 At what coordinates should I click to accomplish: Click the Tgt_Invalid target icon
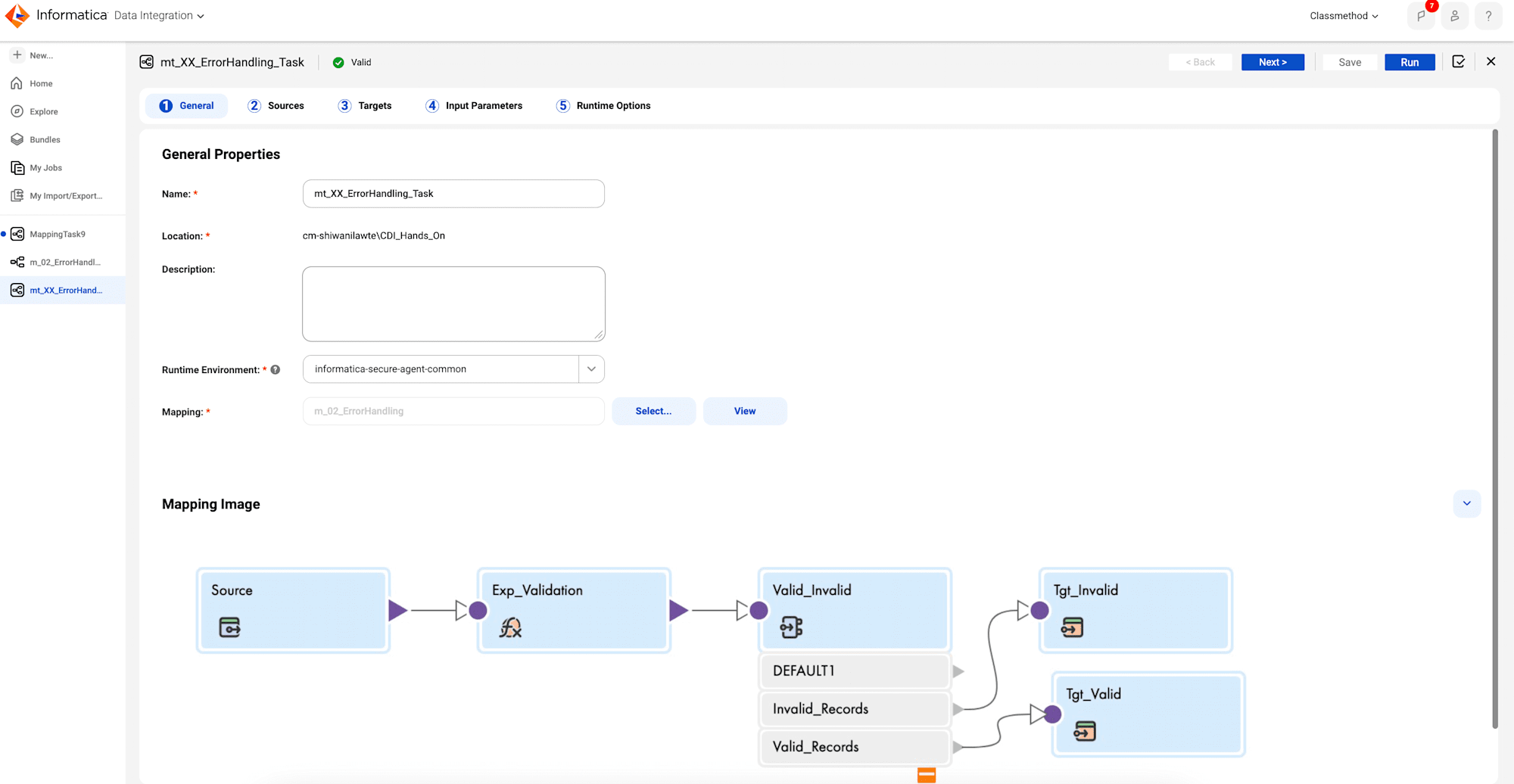pyautogui.click(x=1072, y=627)
